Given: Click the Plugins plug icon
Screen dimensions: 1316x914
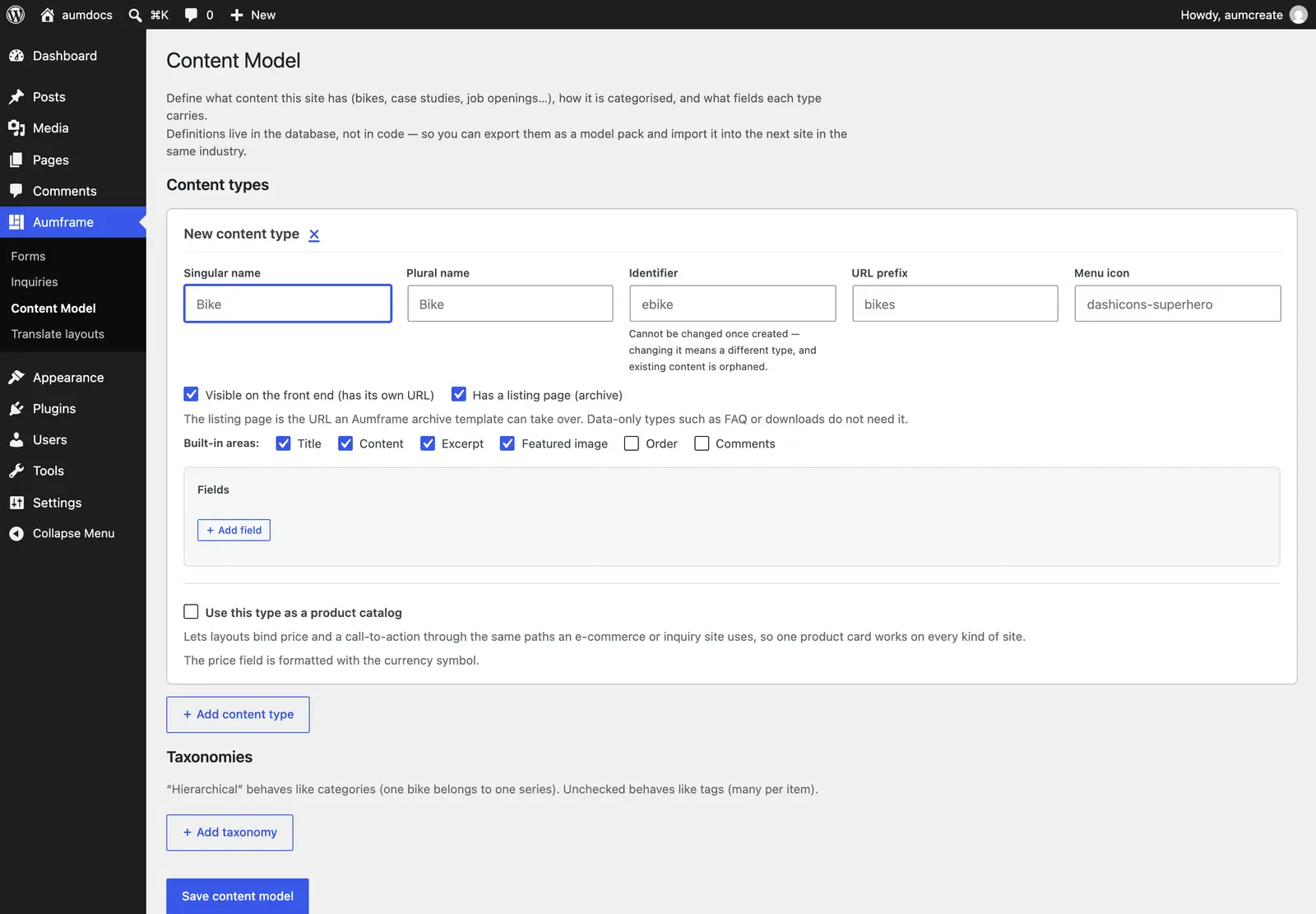Looking at the screenshot, I should (x=16, y=409).
